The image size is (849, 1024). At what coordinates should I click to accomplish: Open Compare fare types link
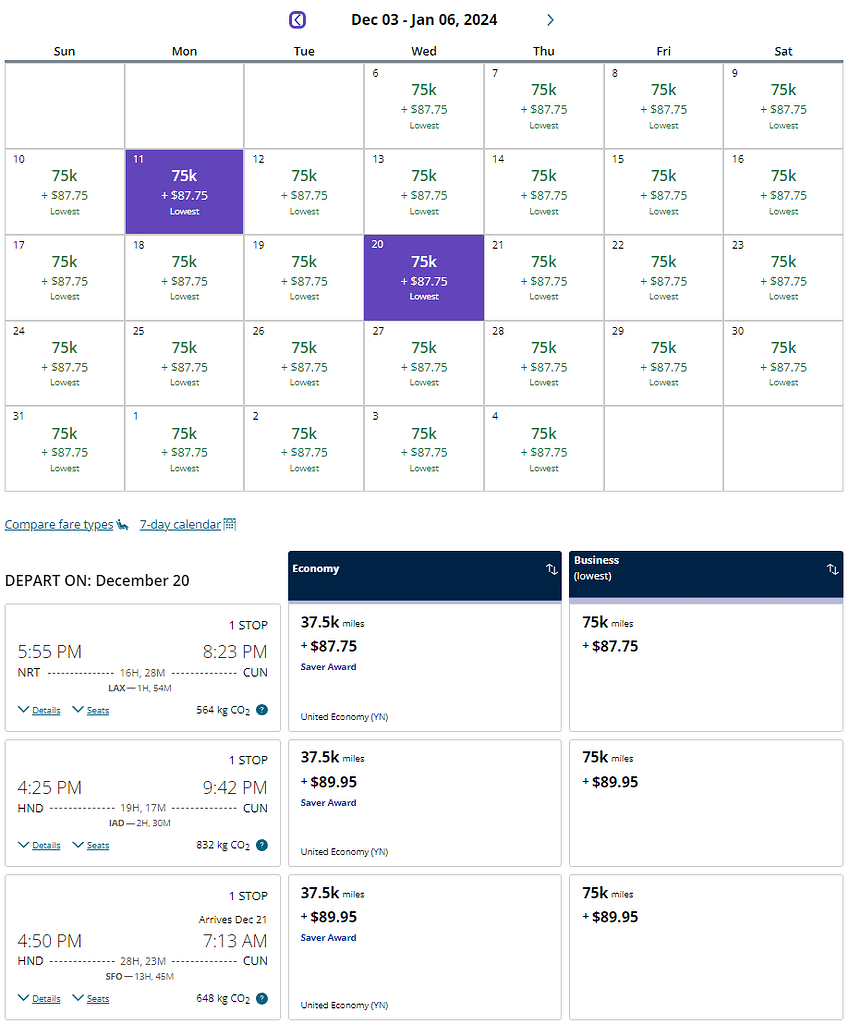tap(66, 524)
